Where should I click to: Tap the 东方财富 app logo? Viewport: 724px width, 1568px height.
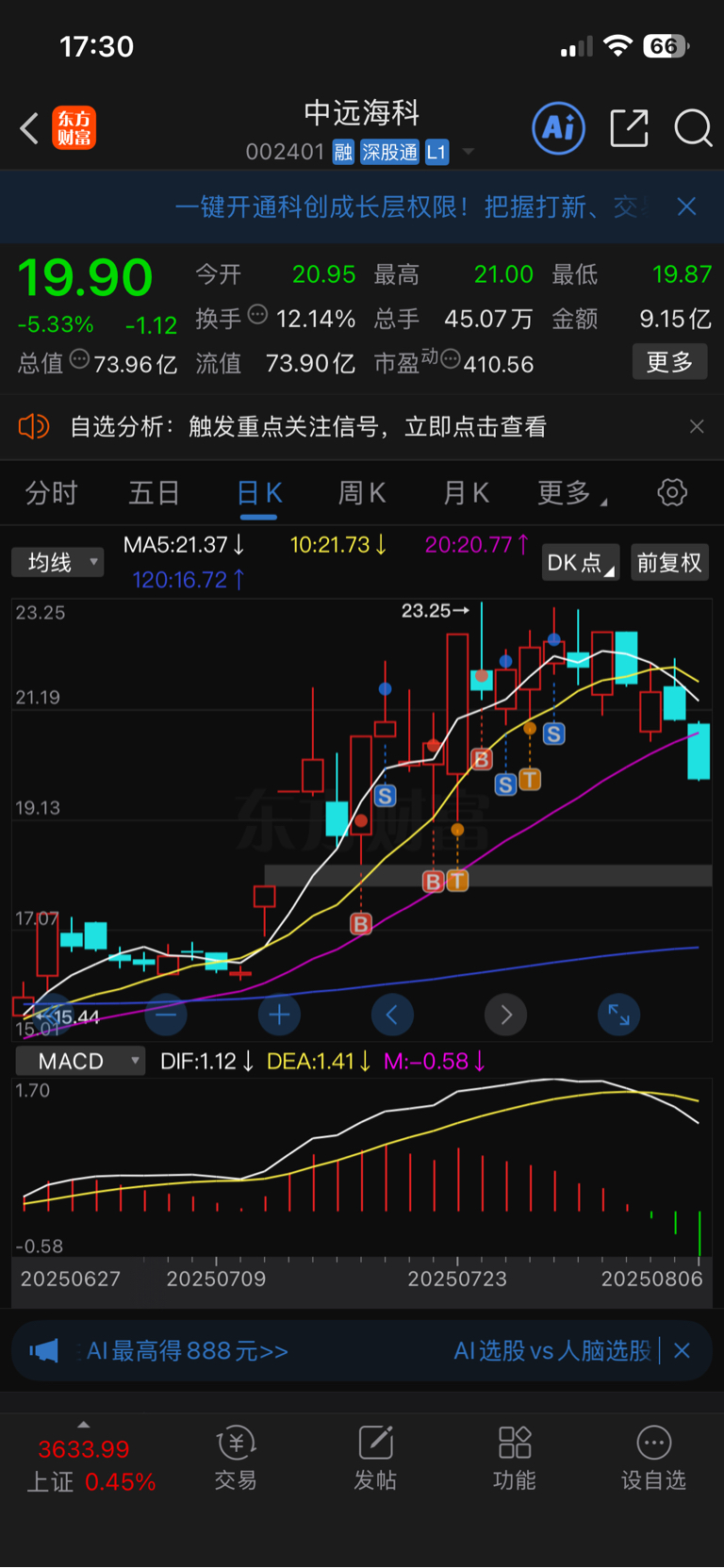point(74,128)
